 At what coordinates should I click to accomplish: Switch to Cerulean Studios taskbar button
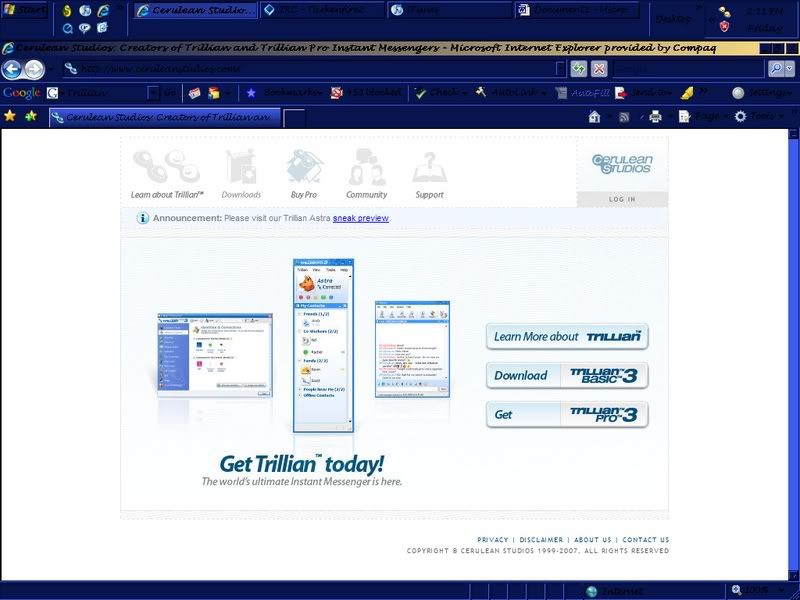(x=195, y=10)
